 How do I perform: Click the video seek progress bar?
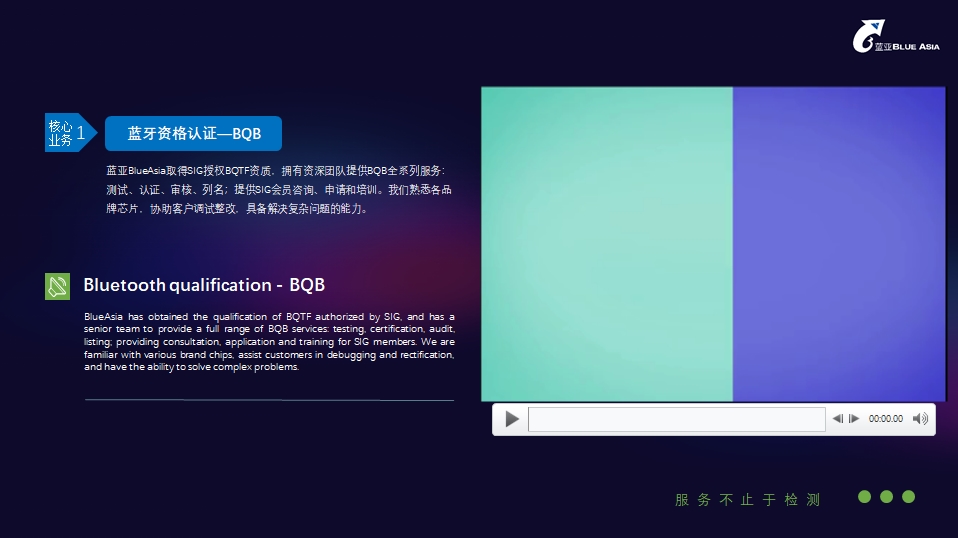click(x=676, y=419)
